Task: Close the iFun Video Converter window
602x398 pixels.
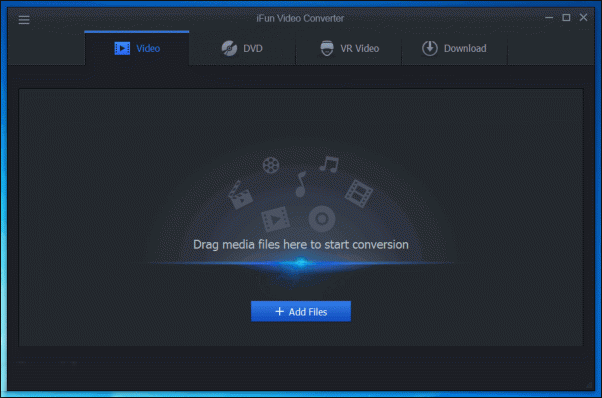Action: tap(583, 18)
